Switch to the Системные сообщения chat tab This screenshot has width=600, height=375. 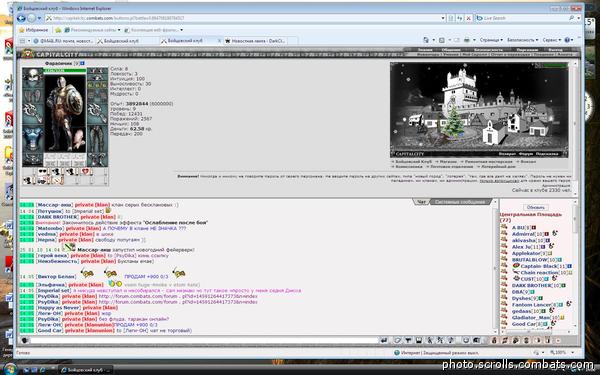click(x=460, y=202)
